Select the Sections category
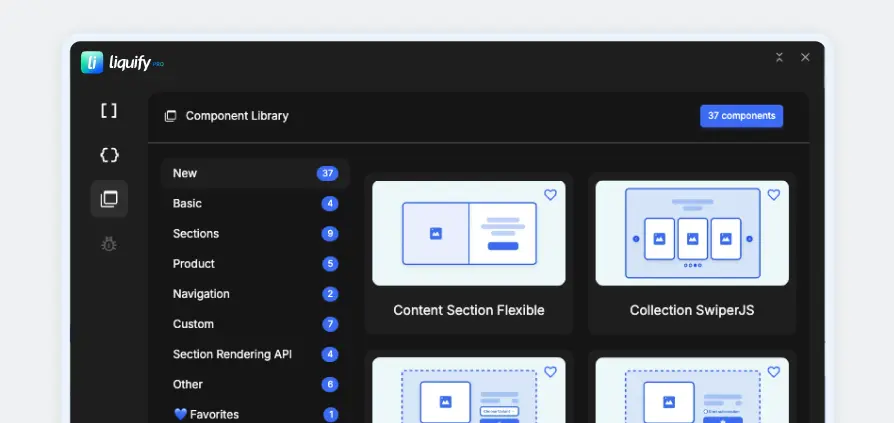This screenshot has width=894, height=423. point(255,234)
